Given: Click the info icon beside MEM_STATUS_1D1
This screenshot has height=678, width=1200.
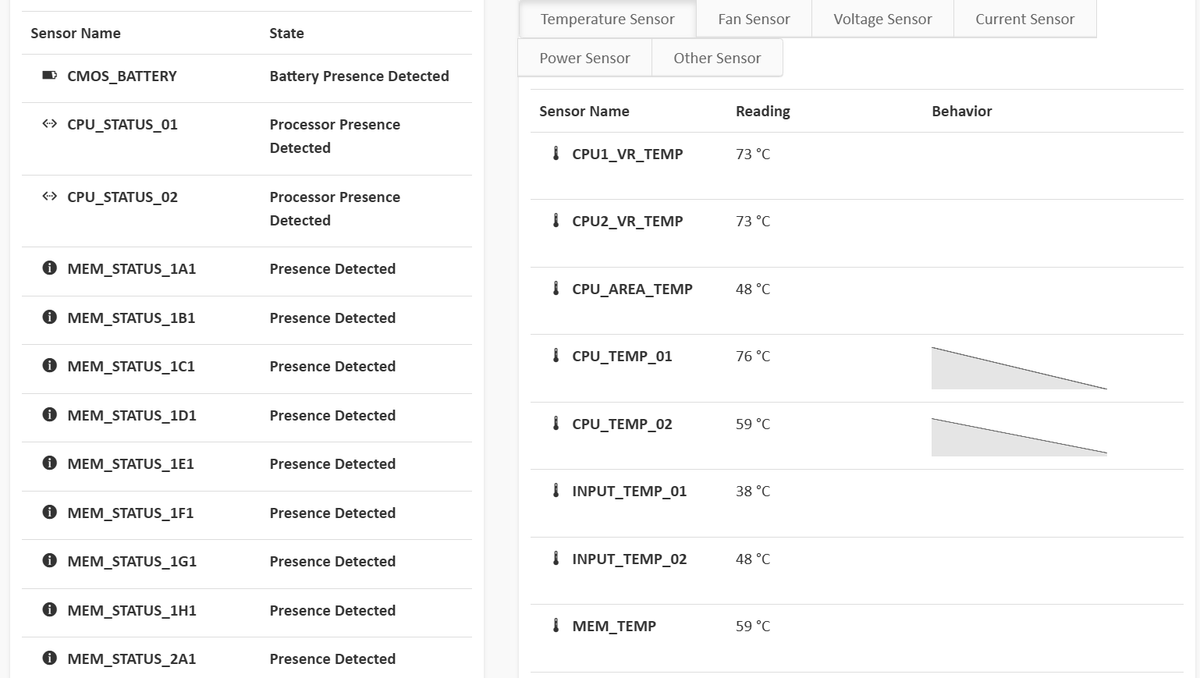Looking at the screenshot, I should point(48,416).
